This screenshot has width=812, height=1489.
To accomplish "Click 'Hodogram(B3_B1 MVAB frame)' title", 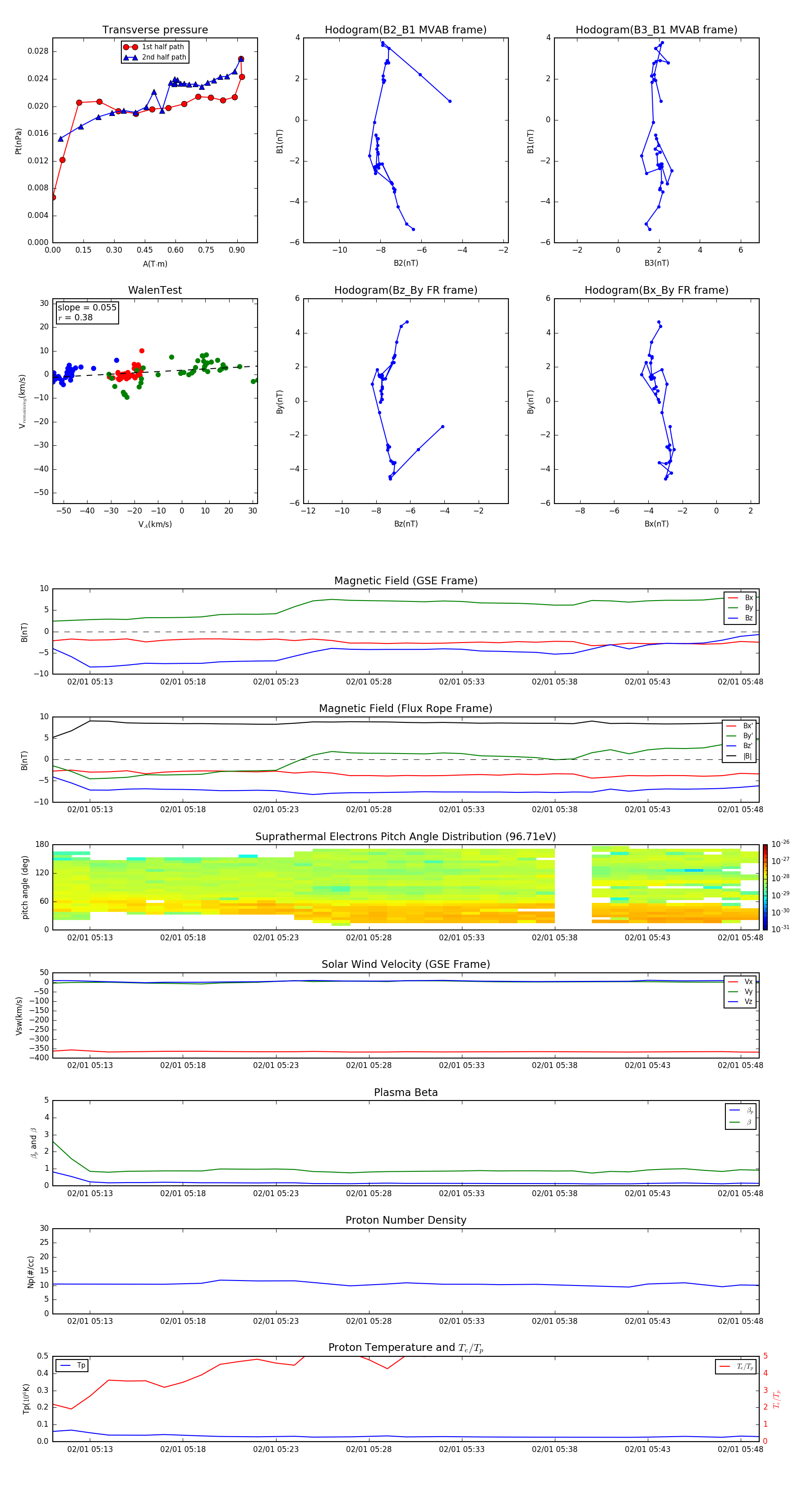I will (656, 30).
